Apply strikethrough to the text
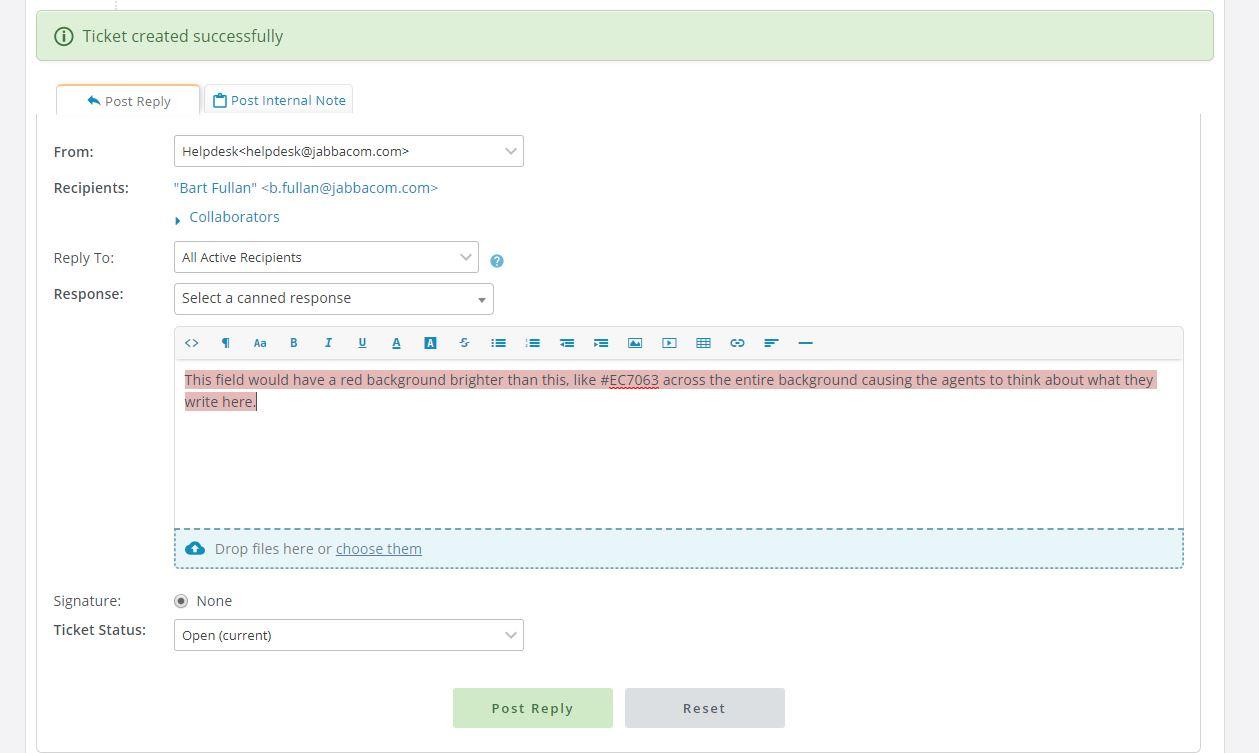 tap(464, 343)
